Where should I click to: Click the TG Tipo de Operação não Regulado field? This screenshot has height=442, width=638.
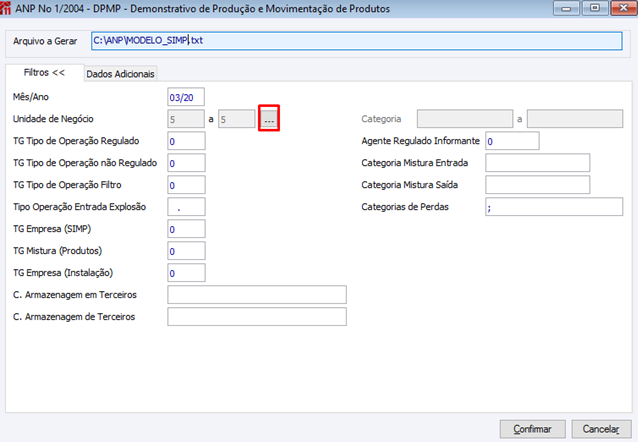[x=186, y=163]
